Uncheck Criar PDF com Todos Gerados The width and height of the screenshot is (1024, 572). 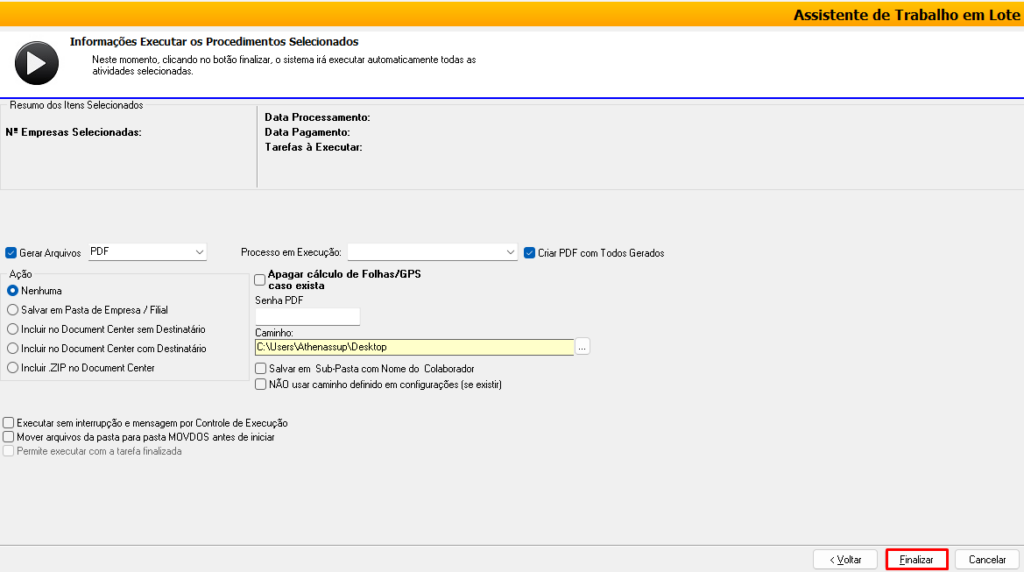[529, 253]
